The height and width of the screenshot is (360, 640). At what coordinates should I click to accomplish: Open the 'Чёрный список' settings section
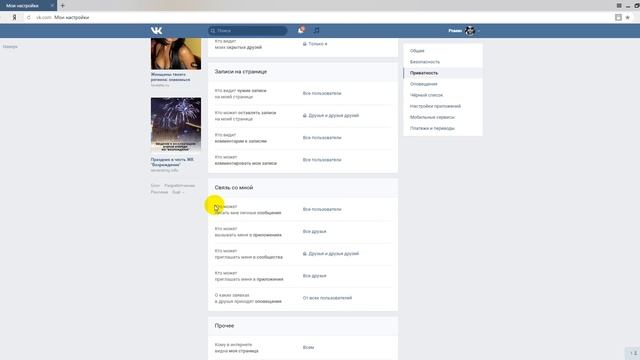(426, 95)
